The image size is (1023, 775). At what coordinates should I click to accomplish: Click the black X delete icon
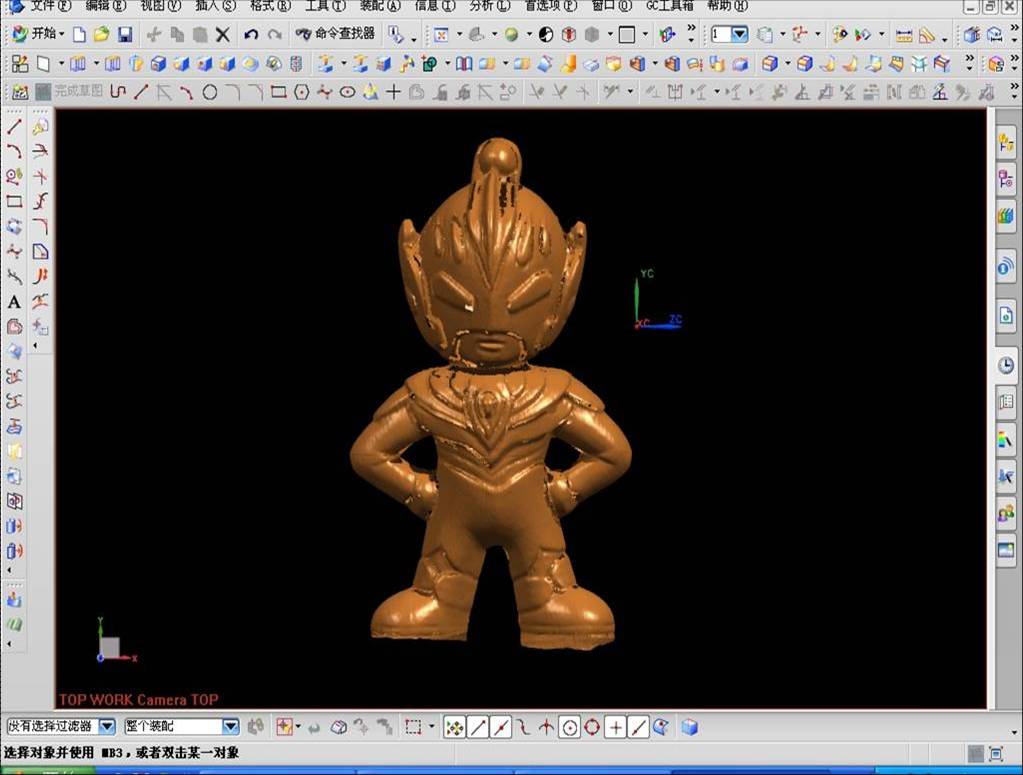pyautogui.click(x=222, y=35)
